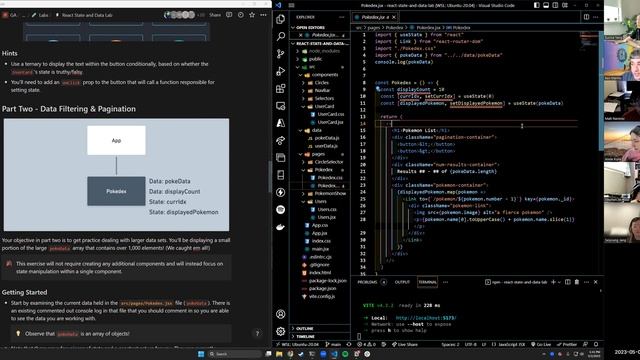Show more panel tabs ellipsis
Viewport: 640px width, 360px height.
pyautogui.click(x=445, y=282)
